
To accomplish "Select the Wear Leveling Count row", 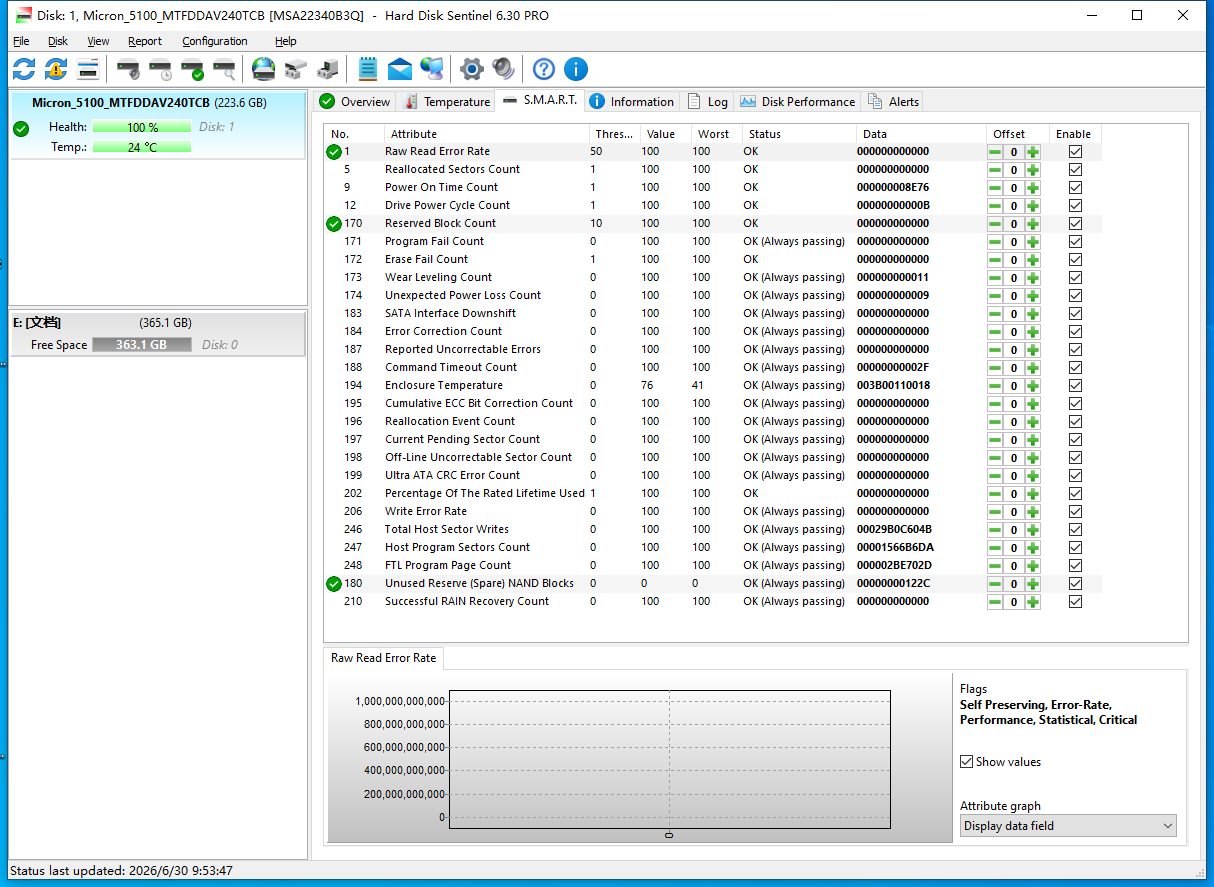I will point(713,278).
